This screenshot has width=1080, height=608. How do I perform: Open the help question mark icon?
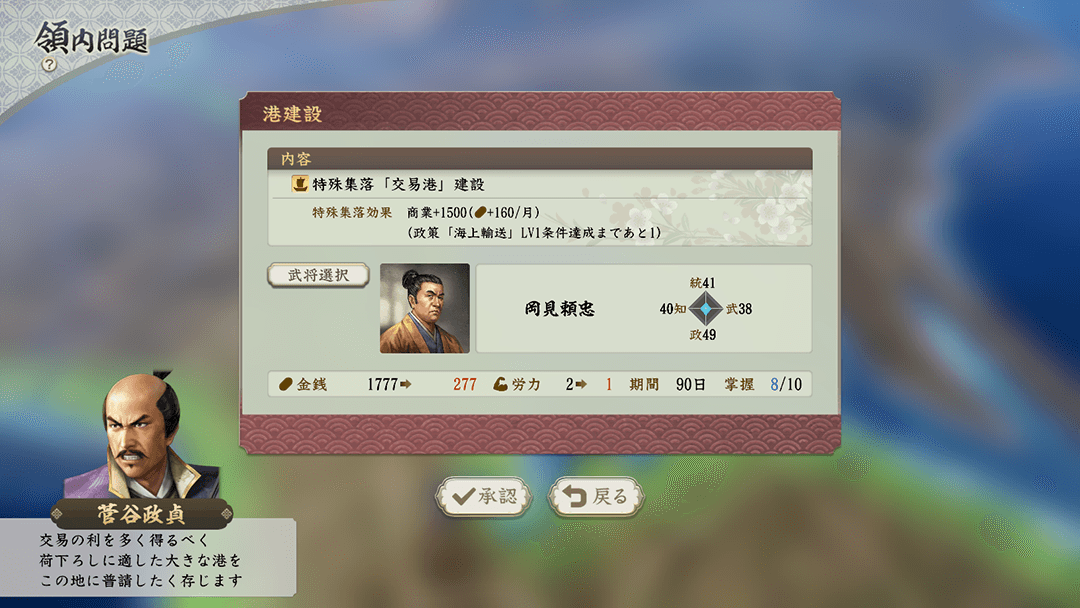click(49, 65)
